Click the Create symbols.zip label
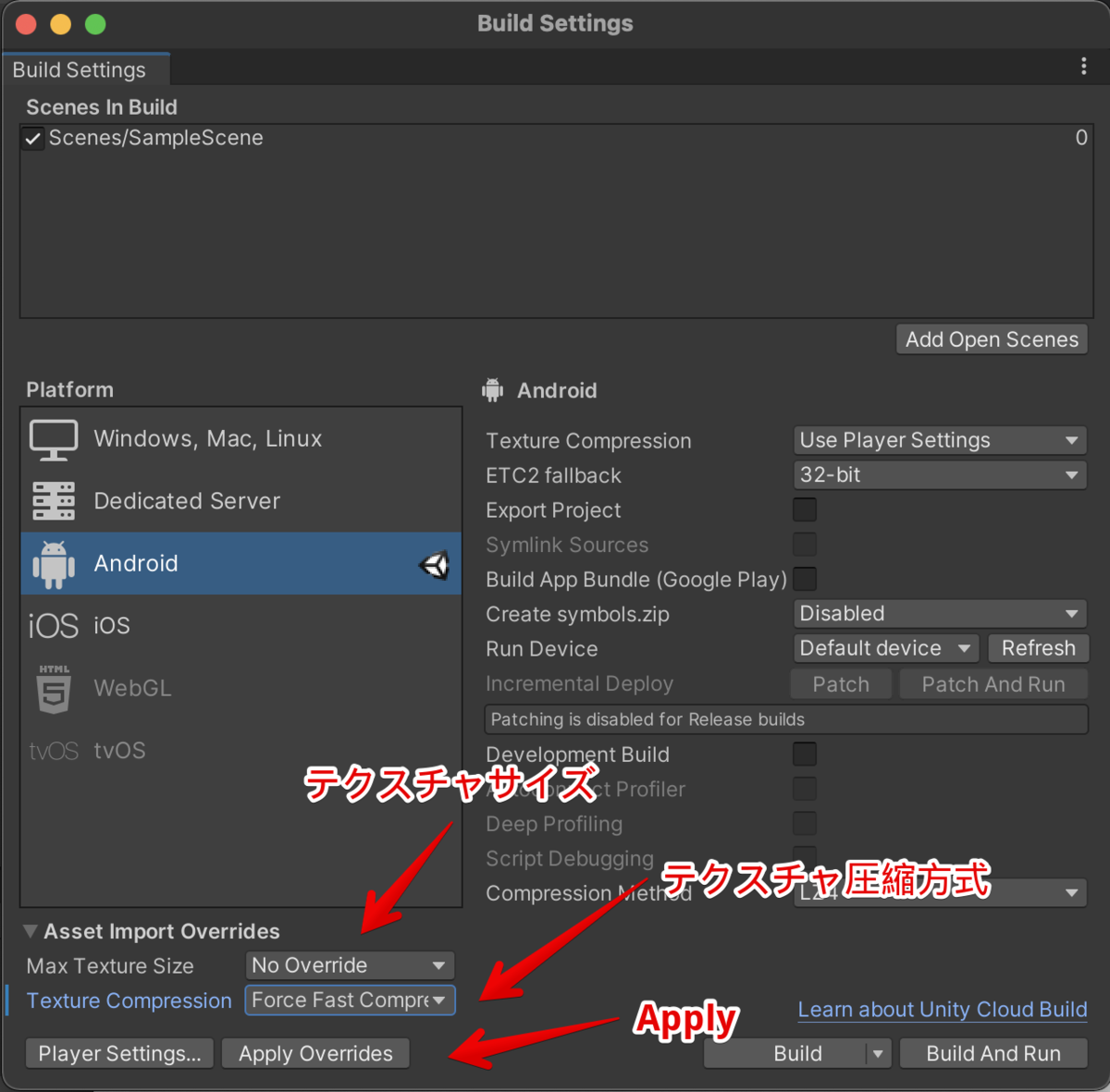Image resolution: width=1110 pixels, height=1092 pixels. coord(578,615)
